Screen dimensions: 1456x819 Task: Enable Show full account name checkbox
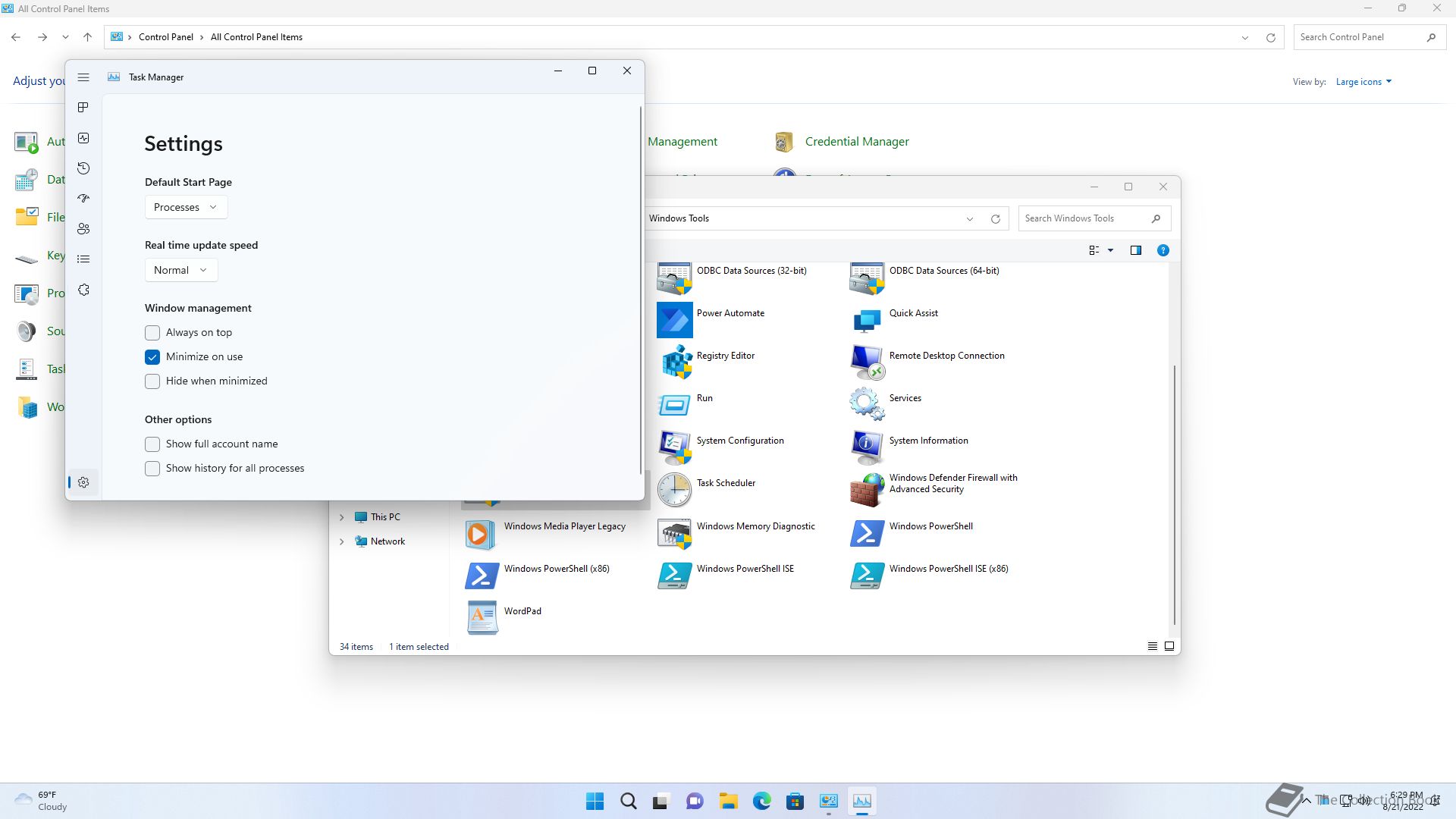pyautogui.click(x=152, y=444)
